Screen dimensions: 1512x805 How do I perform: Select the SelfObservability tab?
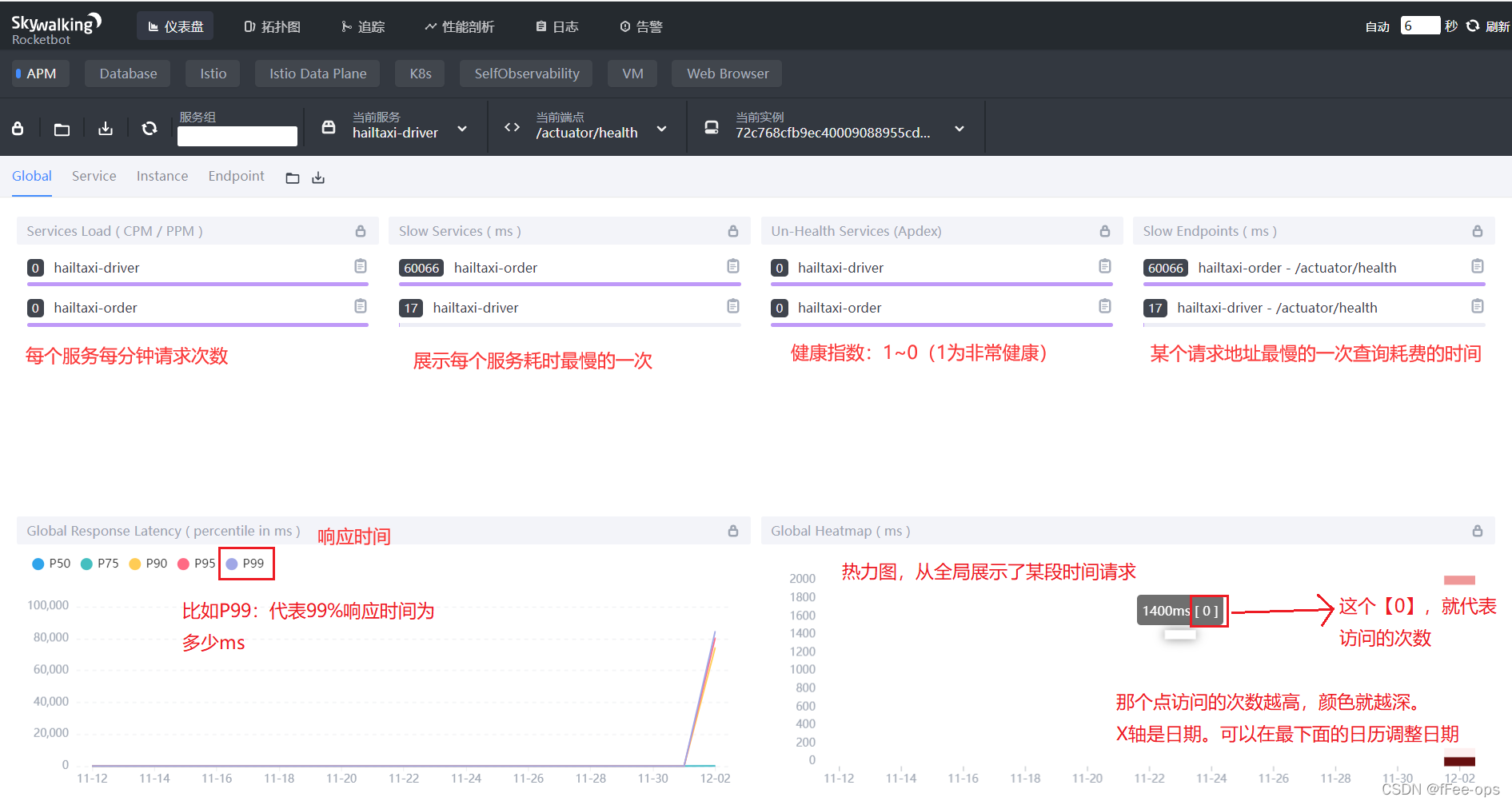pyautogui.click(x=526, y=74)
